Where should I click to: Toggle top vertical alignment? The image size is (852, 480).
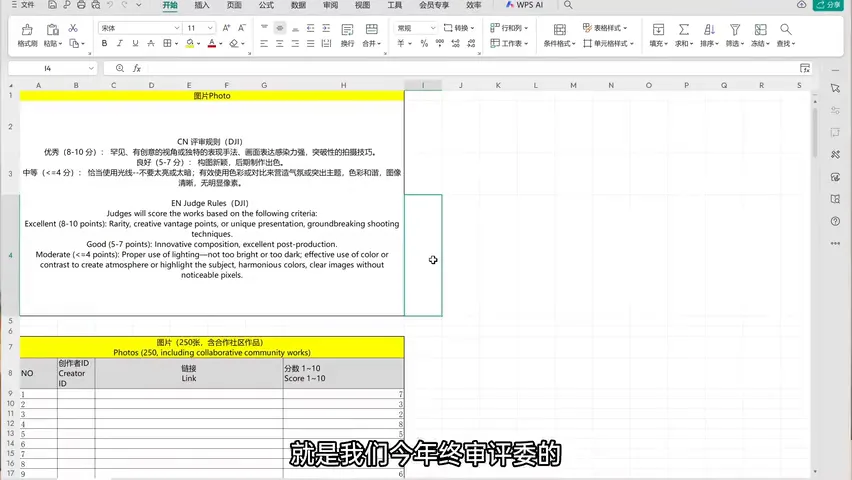pos(264,28)
